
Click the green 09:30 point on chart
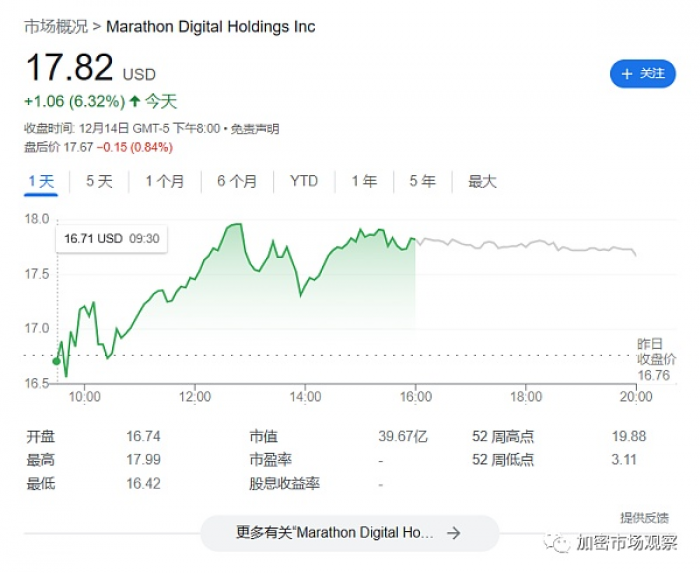click(57, 361)
